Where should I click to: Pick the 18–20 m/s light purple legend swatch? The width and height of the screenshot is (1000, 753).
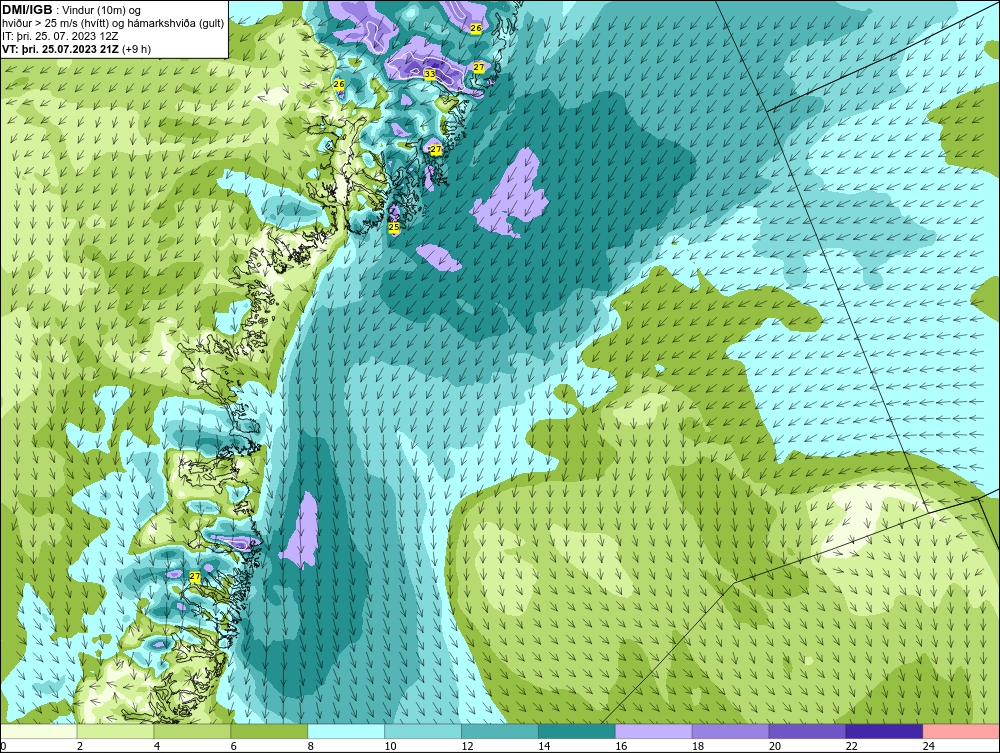(x=730, y=731)
